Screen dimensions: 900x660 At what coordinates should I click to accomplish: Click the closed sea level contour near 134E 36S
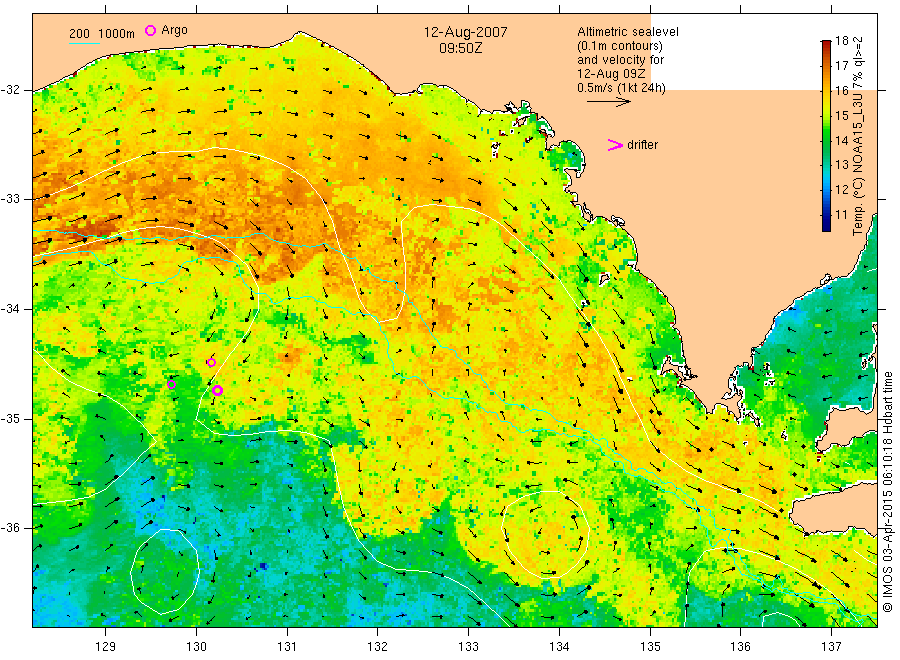546,534
